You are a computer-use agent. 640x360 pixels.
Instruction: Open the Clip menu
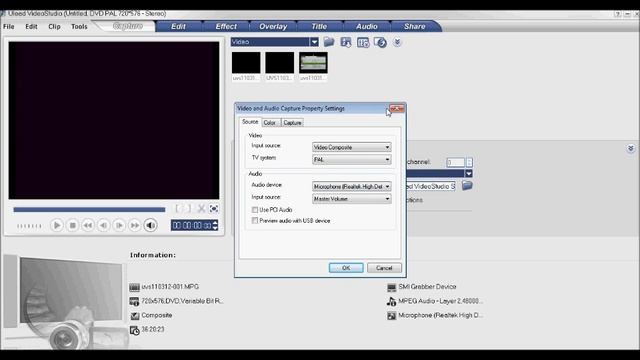coord(54,27)
